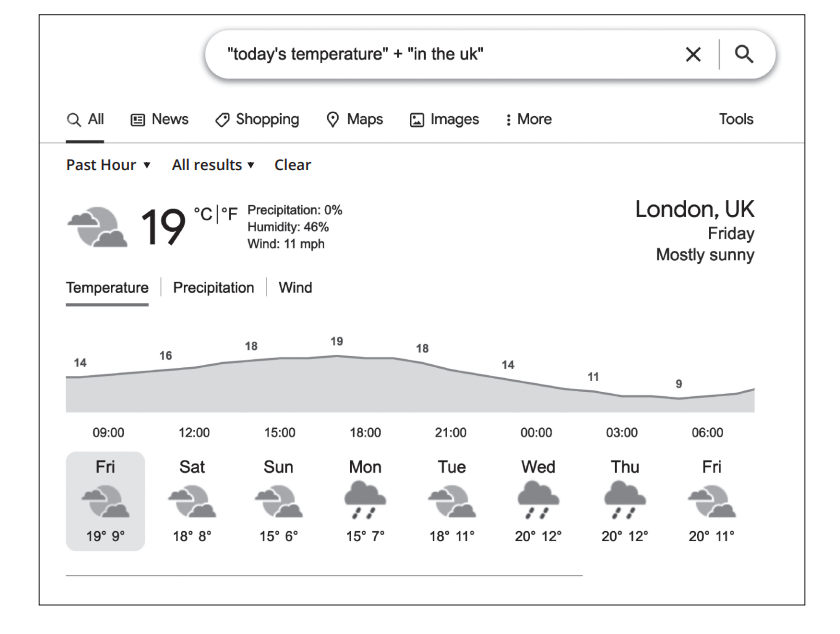Open the More search categories menu
The height and width of the screenshot is (634, 840).
click(528, 119)
